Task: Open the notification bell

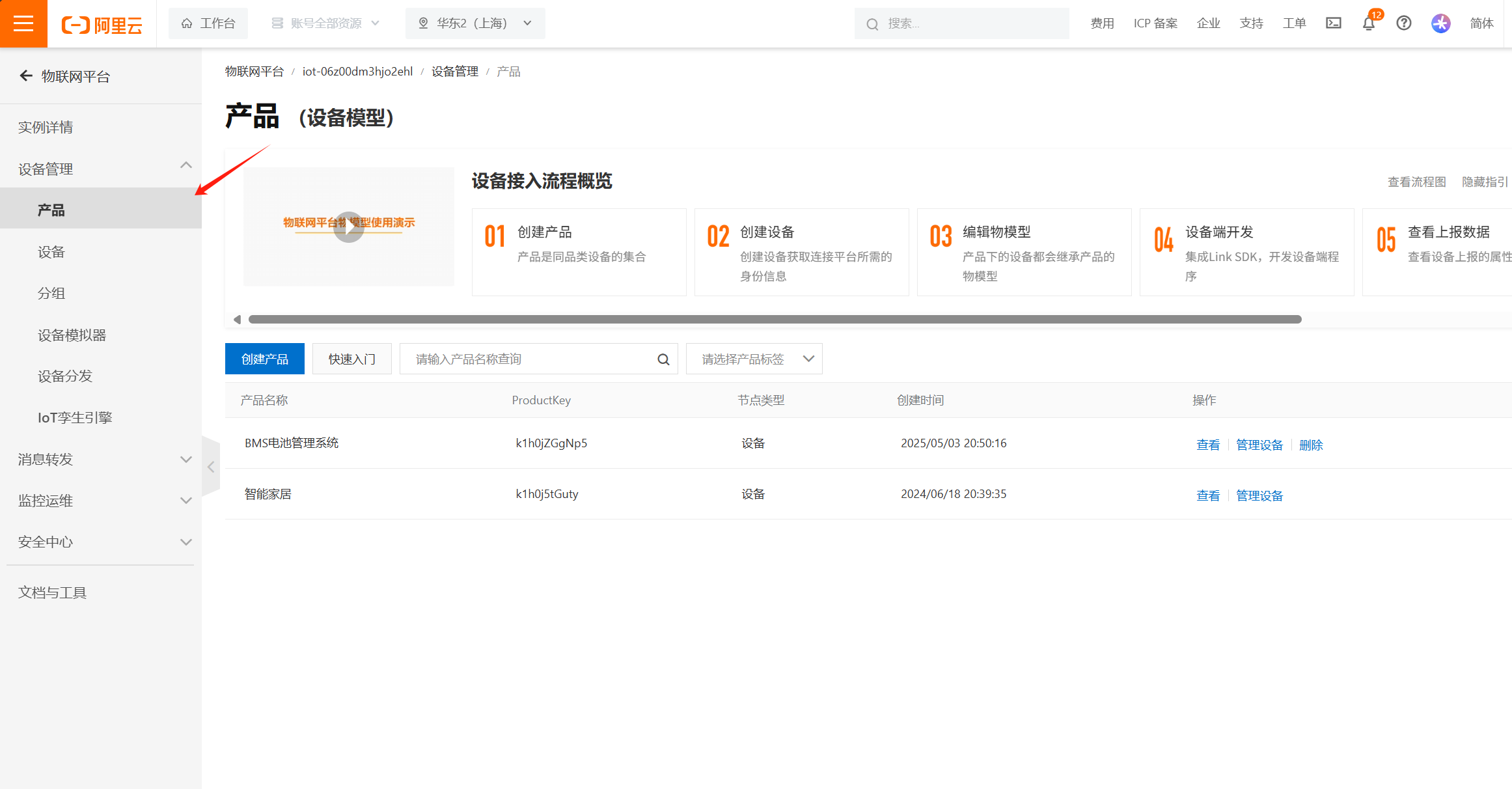Action: (1368, 23)
